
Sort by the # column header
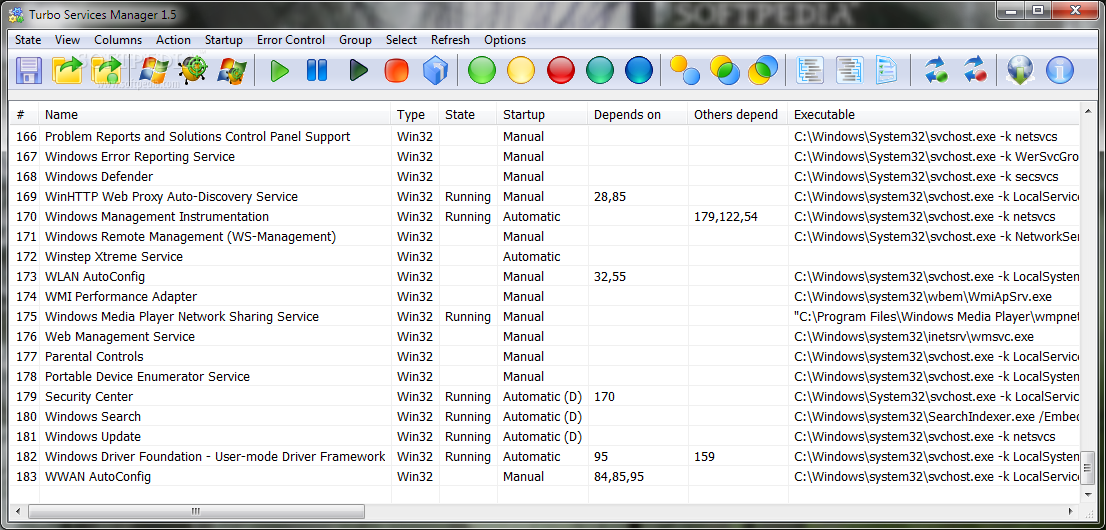click(x=25, y=114)
